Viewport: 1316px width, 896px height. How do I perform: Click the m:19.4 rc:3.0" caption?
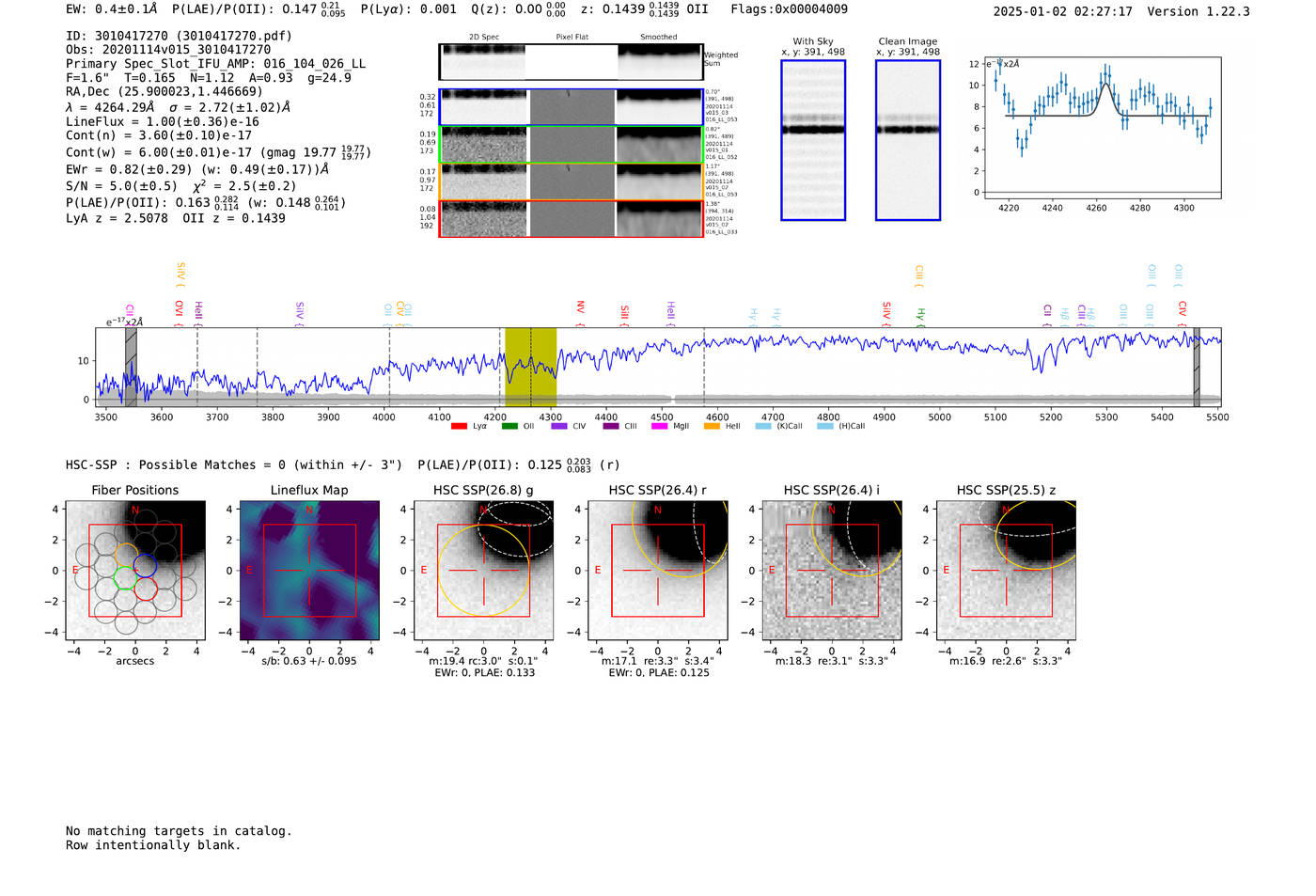tap(483, 661)
